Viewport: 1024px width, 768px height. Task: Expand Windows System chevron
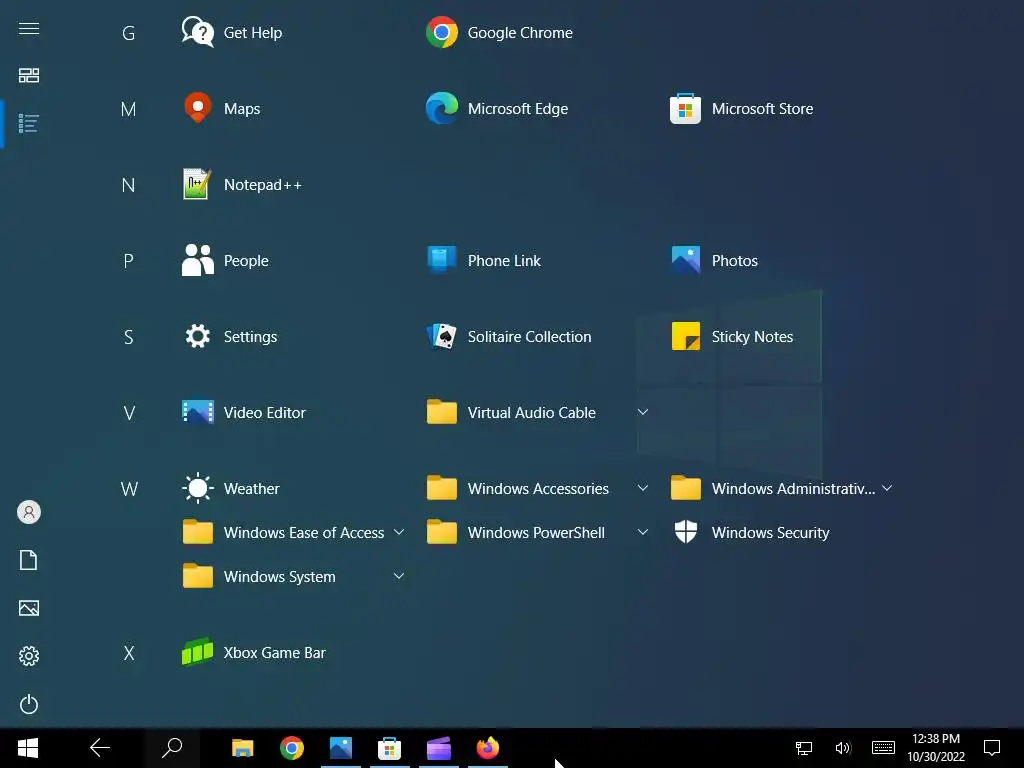pos(398,576)
